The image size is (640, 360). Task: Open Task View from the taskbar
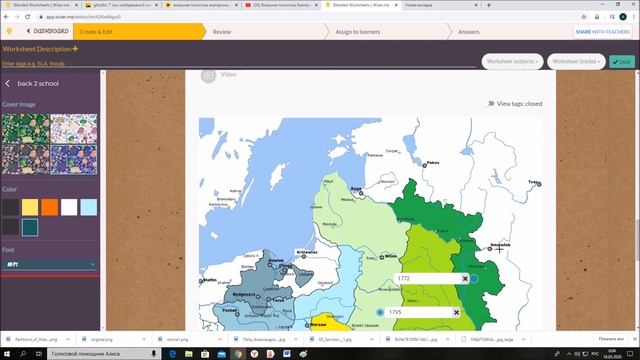(39, 353)
